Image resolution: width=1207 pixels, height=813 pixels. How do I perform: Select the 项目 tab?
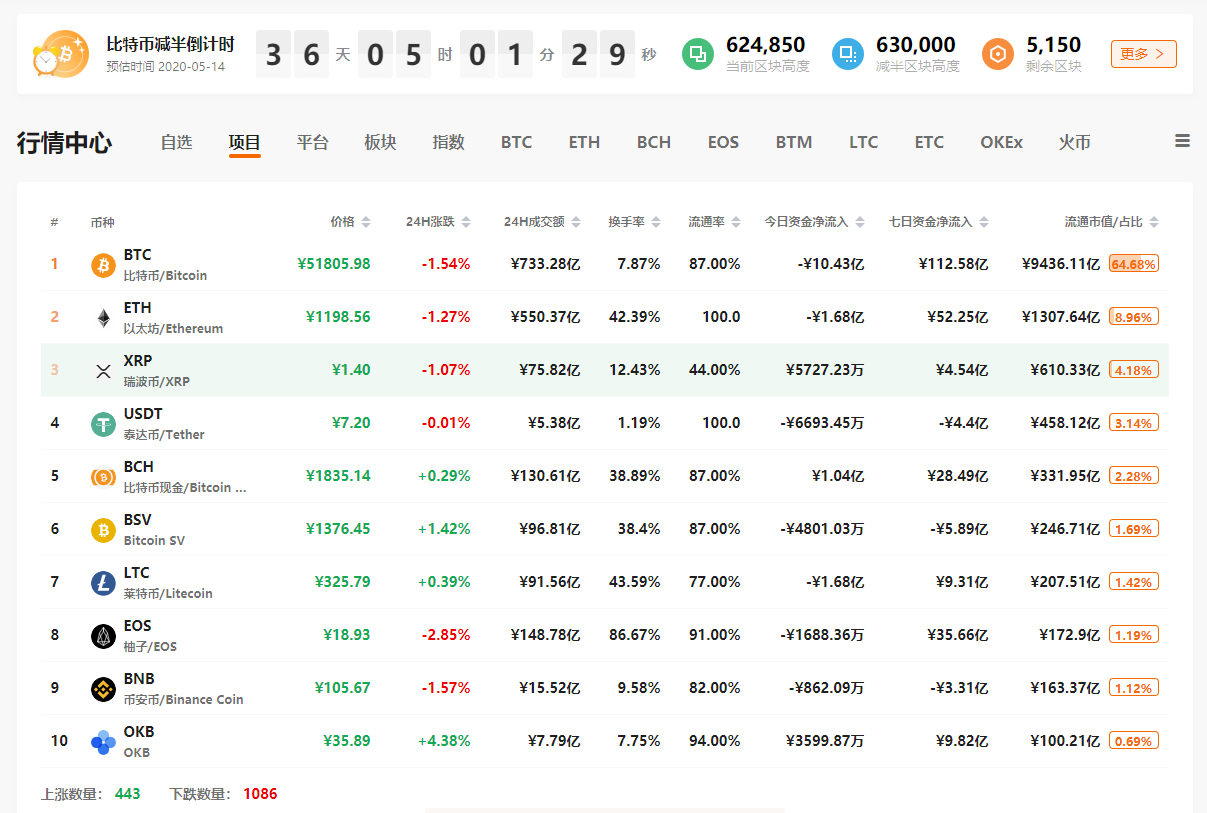[x=244, y=142]
